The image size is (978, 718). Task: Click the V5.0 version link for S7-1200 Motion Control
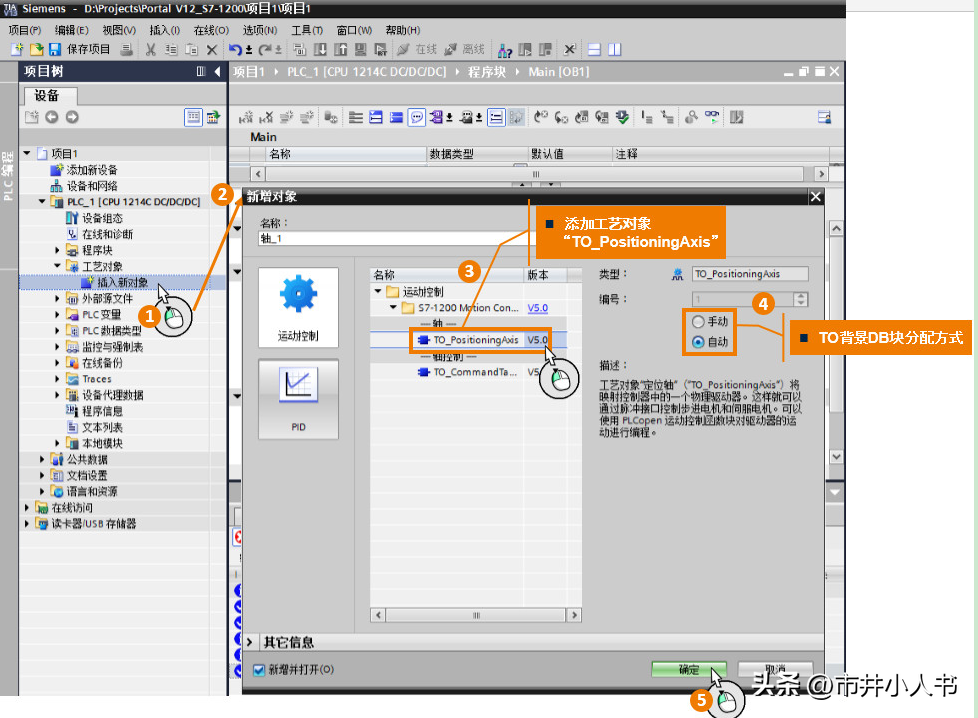pos(537,308)
